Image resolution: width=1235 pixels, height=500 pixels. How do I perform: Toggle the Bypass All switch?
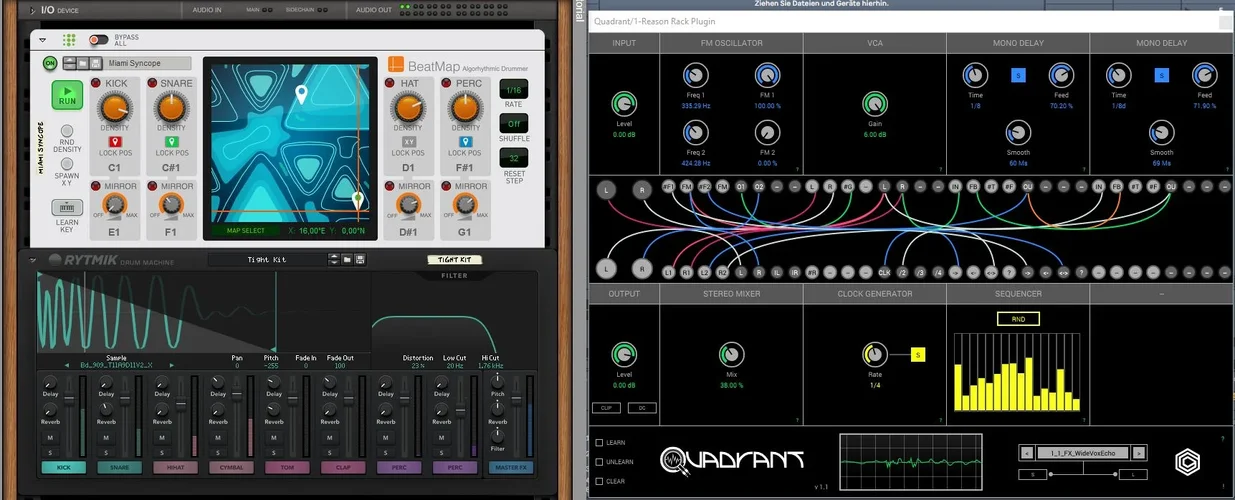(98, 40)
